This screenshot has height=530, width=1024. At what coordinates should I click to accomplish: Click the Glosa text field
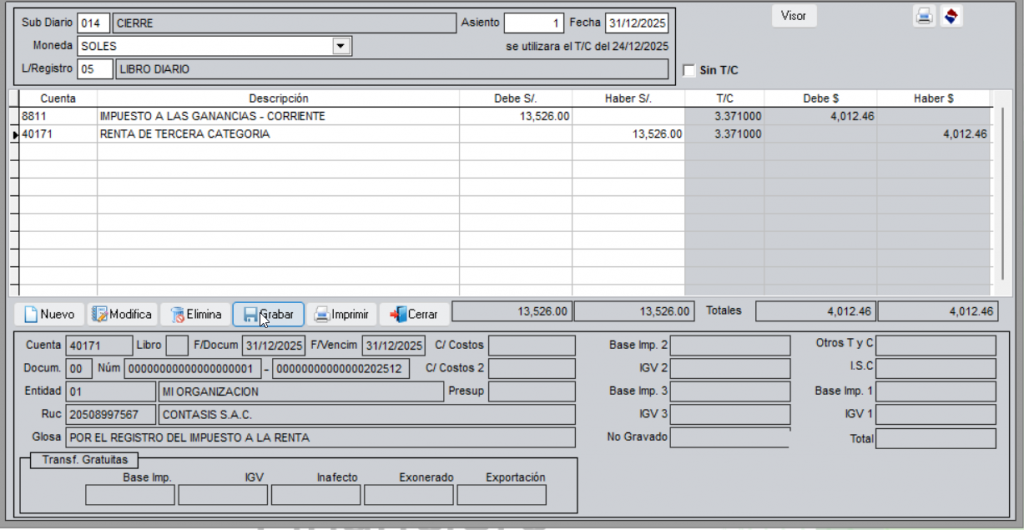(x=320, y=437)
